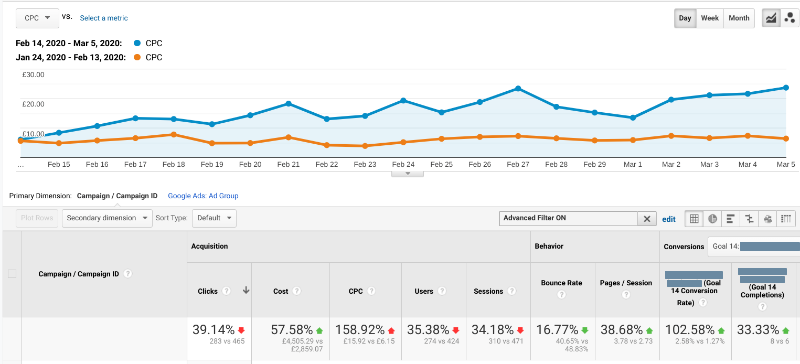Click the Behavior group header
Image resolution: width=800 pixels, height=364 pixels.
click(548, 246)
